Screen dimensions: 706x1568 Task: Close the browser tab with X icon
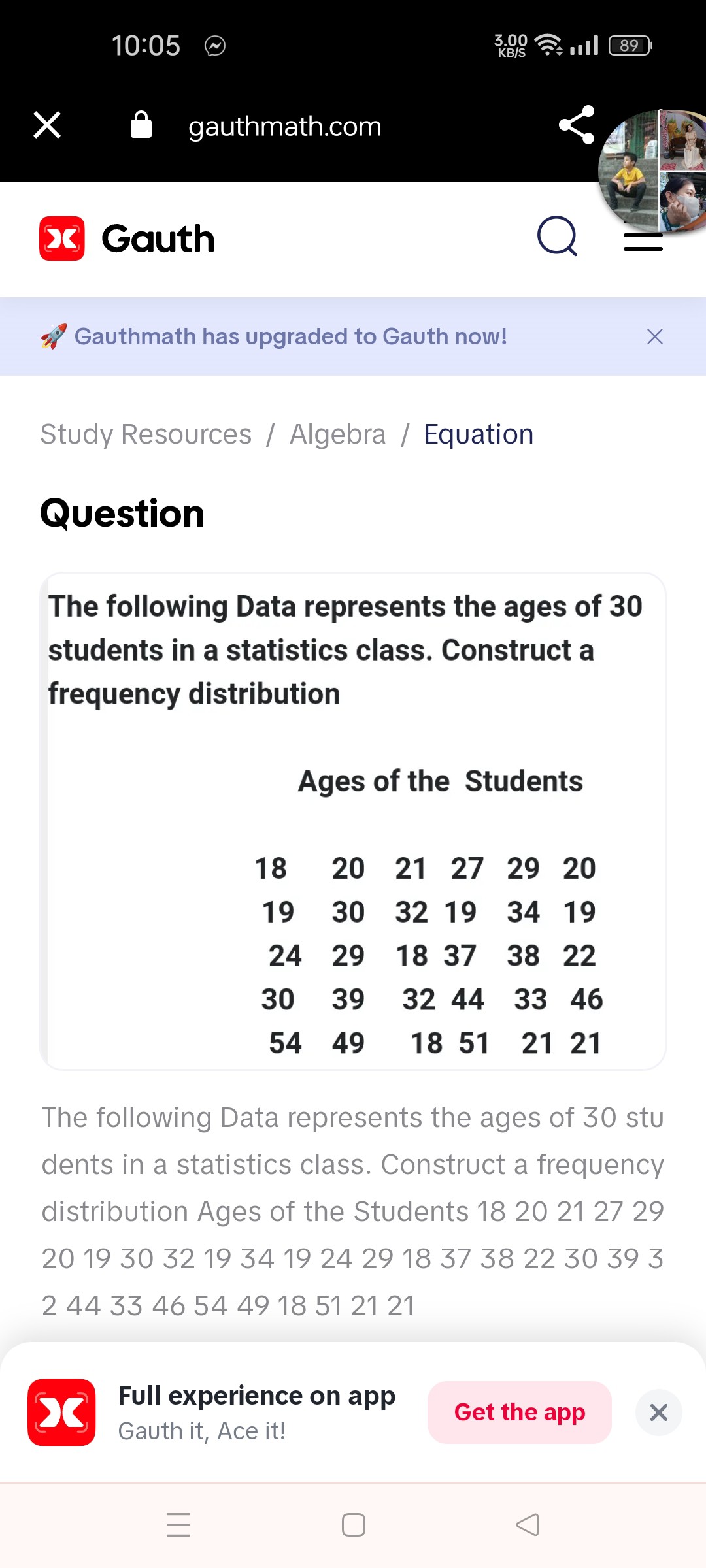pyautogui.click(x=47, y=125)
